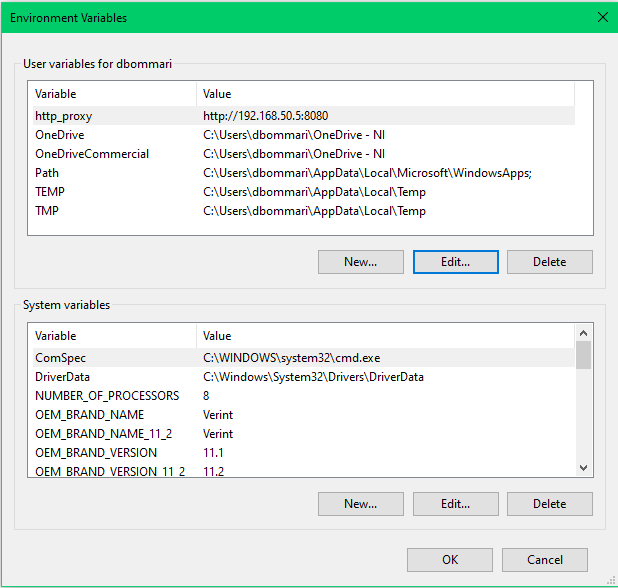Select the DriverData system variable
This screenshot has height=588, width=618.
coord(303,377)
